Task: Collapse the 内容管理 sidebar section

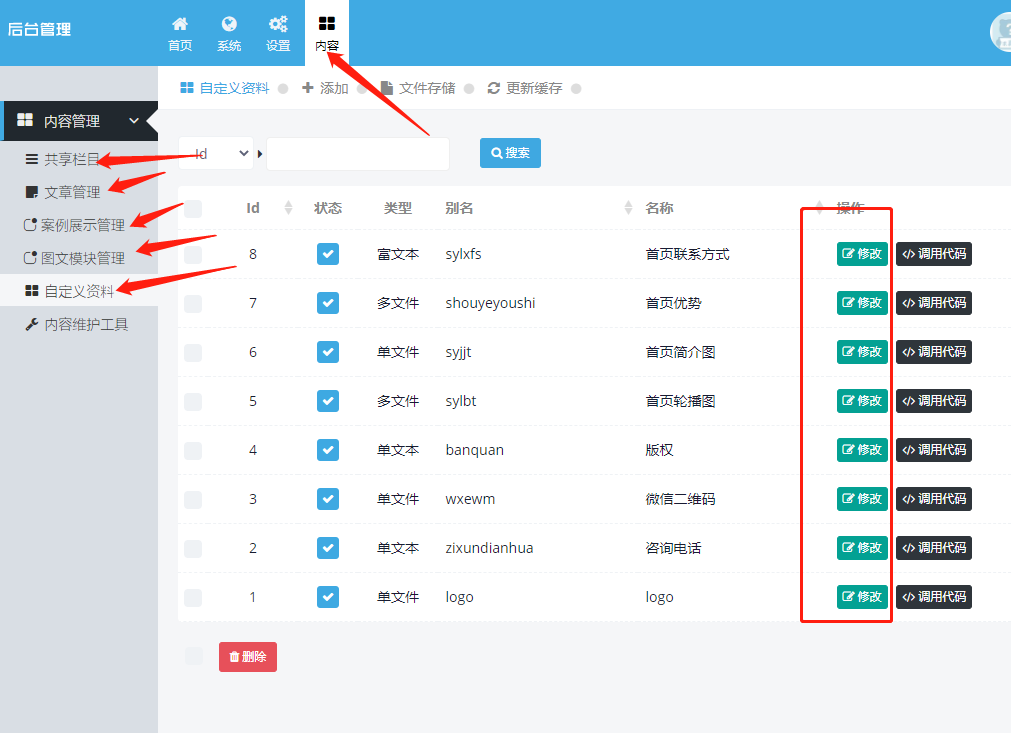Action: tap(80, 121)
